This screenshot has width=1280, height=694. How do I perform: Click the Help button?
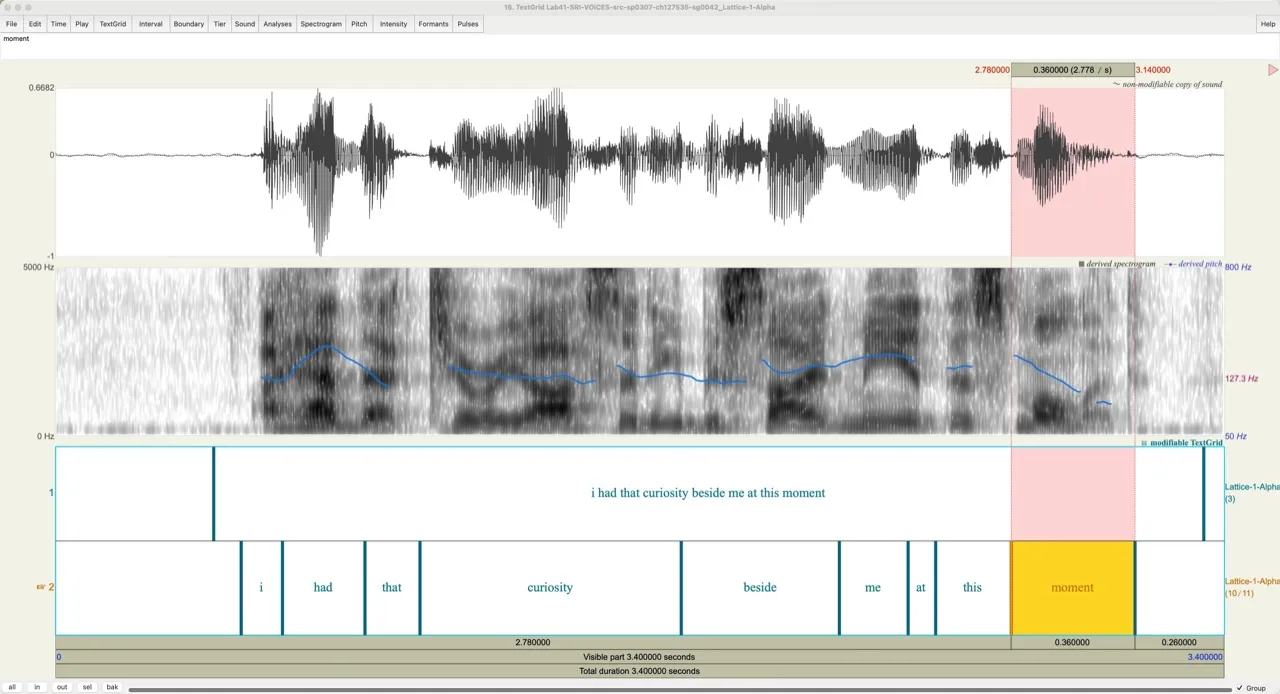tap(1268, 24)
